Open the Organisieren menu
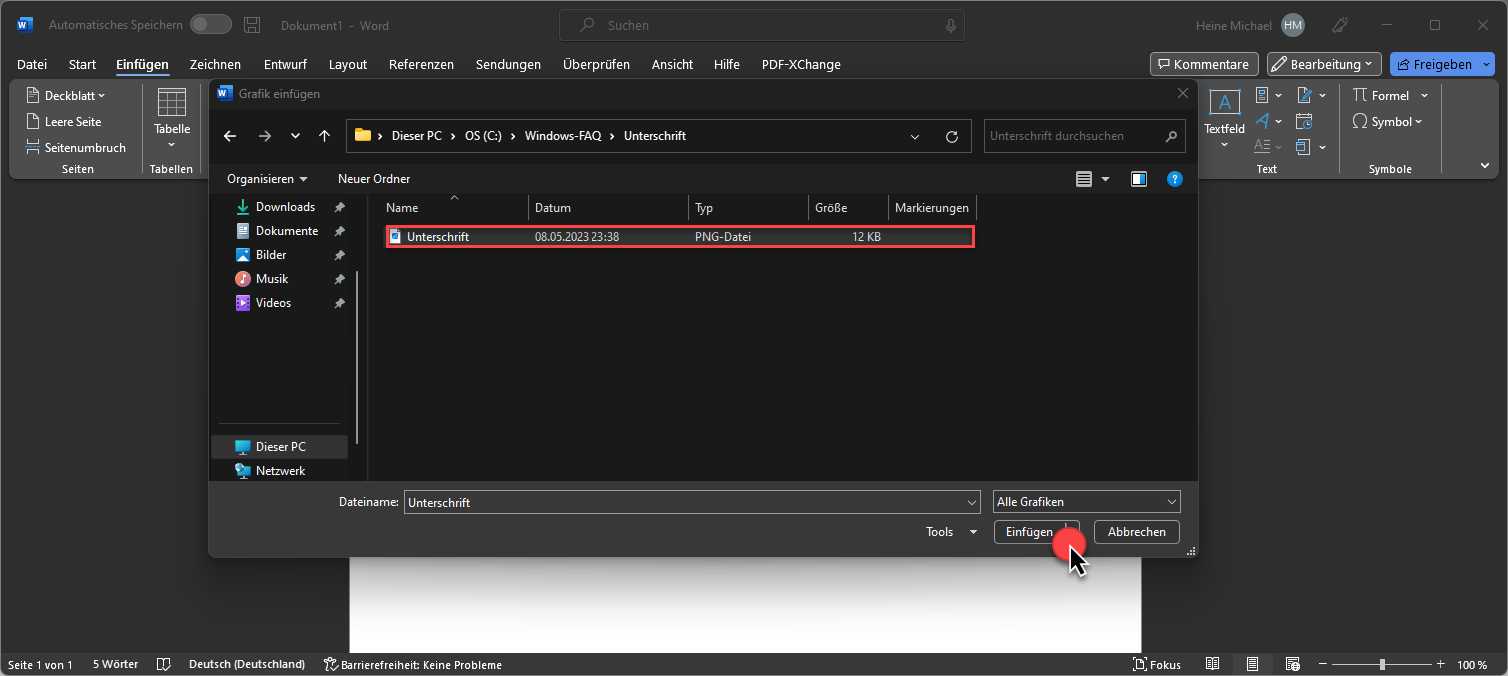Screen dimensions: 1508x676 pos(267,179)
